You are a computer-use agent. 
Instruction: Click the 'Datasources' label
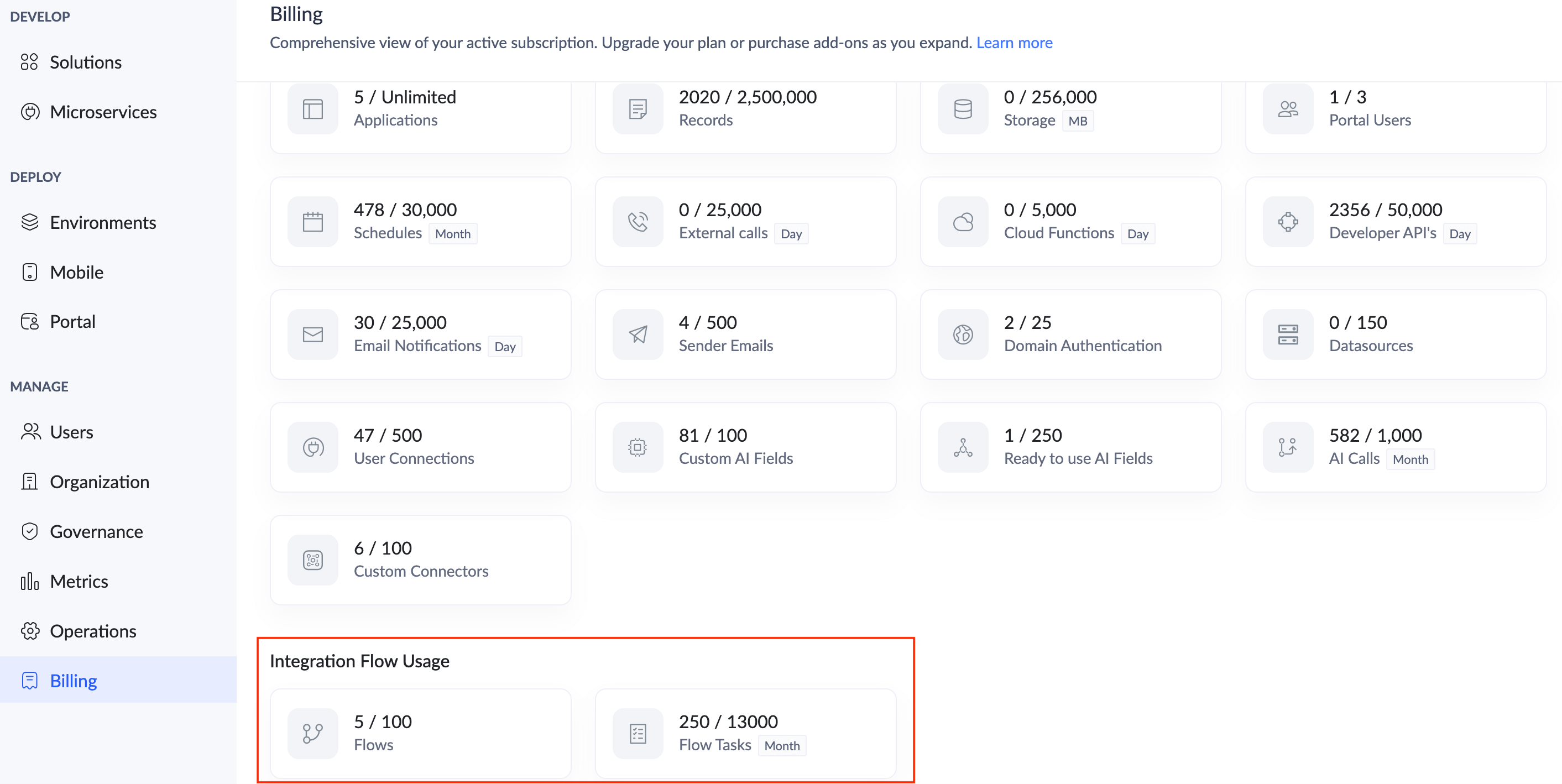tap(1371, 346)
